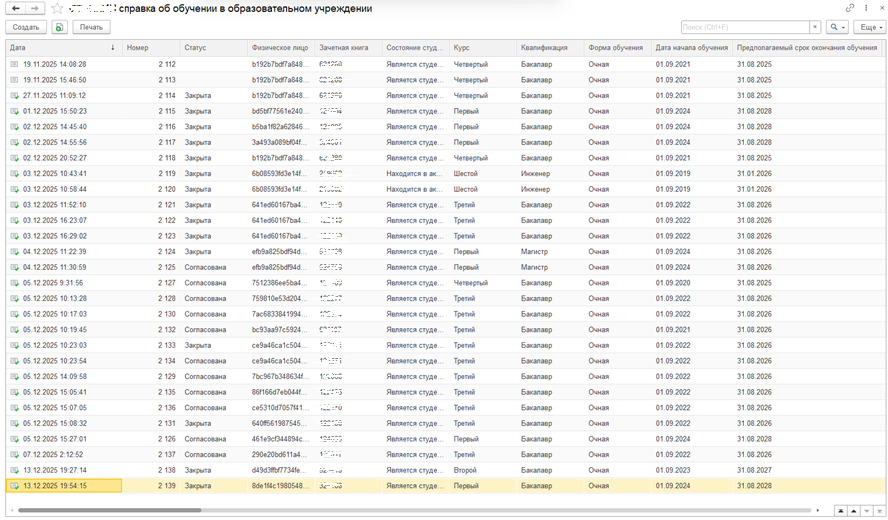Jump to list start with top arrow
The height and width of the screenshot is (520, 888).
[x=842, y=511]
